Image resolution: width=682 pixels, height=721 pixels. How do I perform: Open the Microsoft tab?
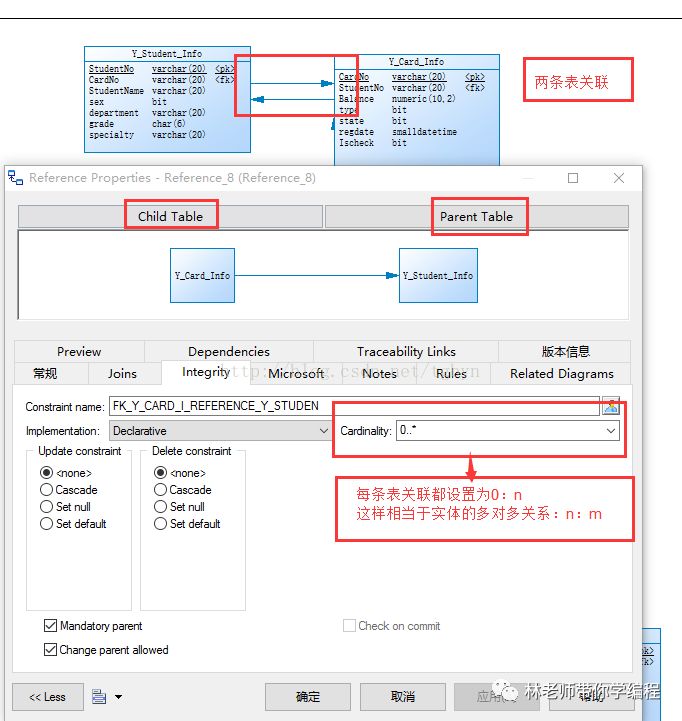(296, 373)
